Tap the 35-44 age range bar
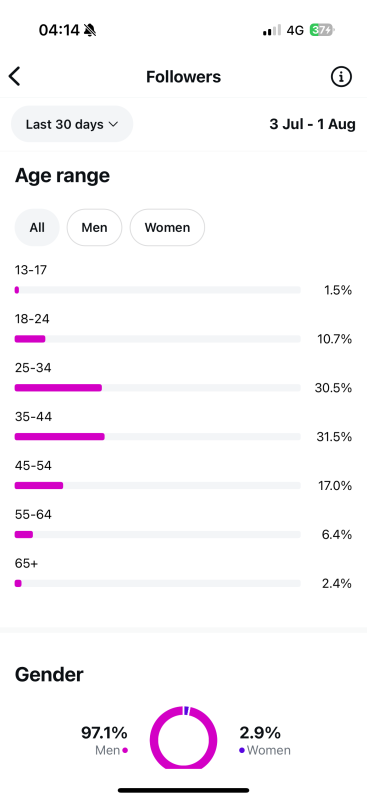 (157, 437)
